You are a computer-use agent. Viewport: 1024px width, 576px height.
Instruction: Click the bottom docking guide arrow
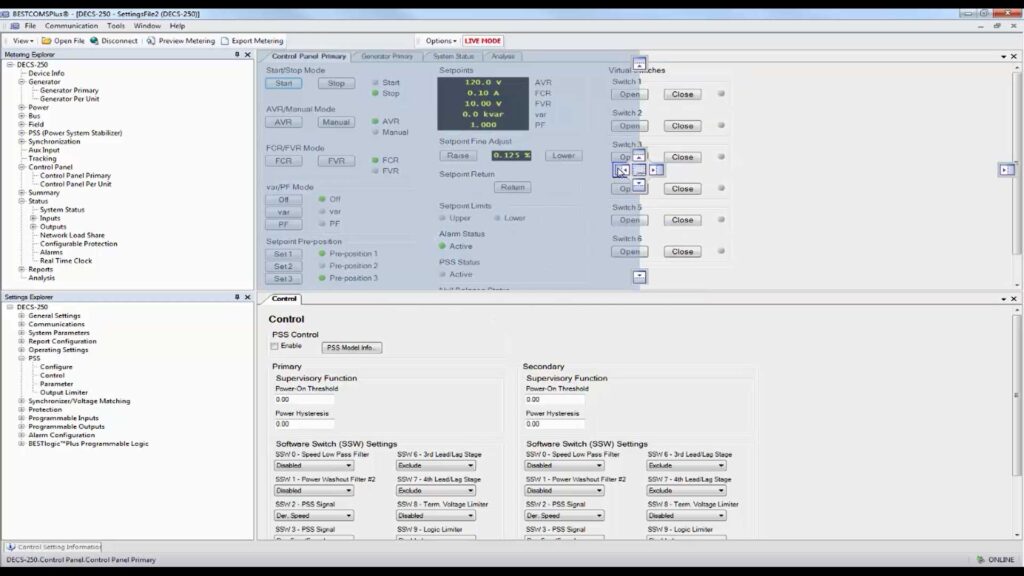tap(640, 276)
